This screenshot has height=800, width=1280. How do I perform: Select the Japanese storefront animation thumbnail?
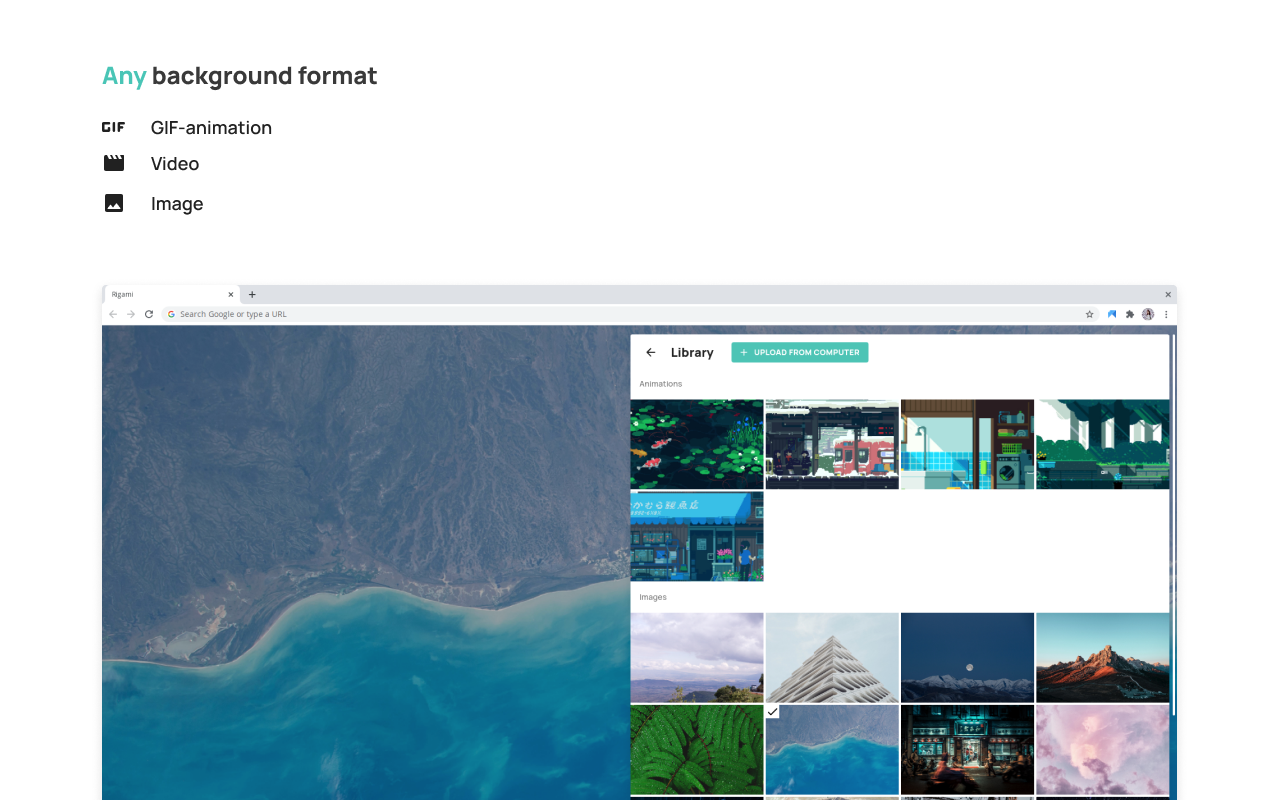697,536
